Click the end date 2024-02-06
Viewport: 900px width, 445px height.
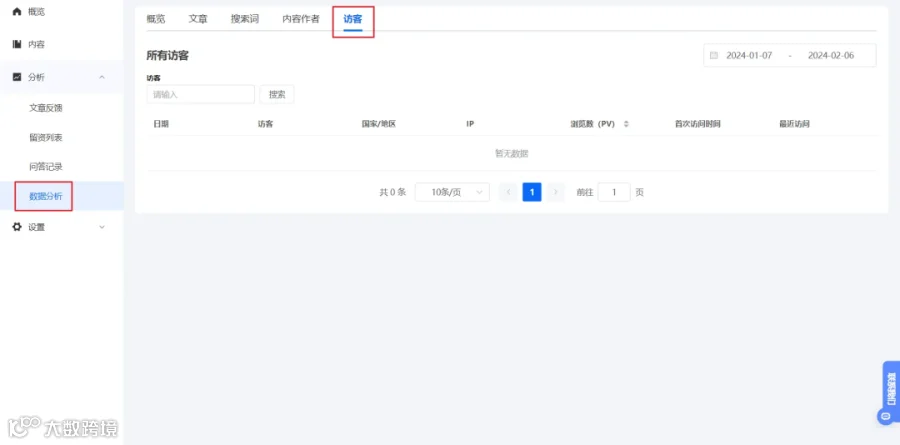coord(831,56)
